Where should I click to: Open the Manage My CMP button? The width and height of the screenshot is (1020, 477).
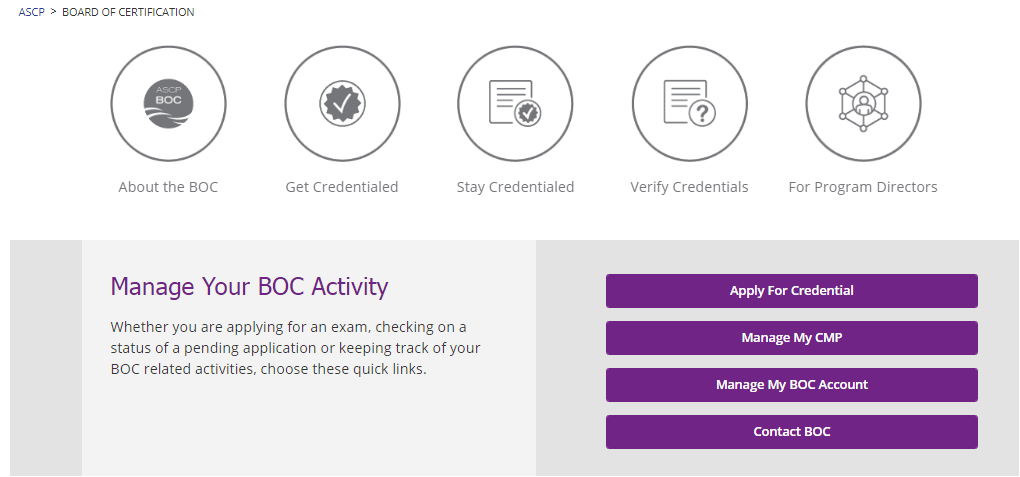tap(792, 338)
